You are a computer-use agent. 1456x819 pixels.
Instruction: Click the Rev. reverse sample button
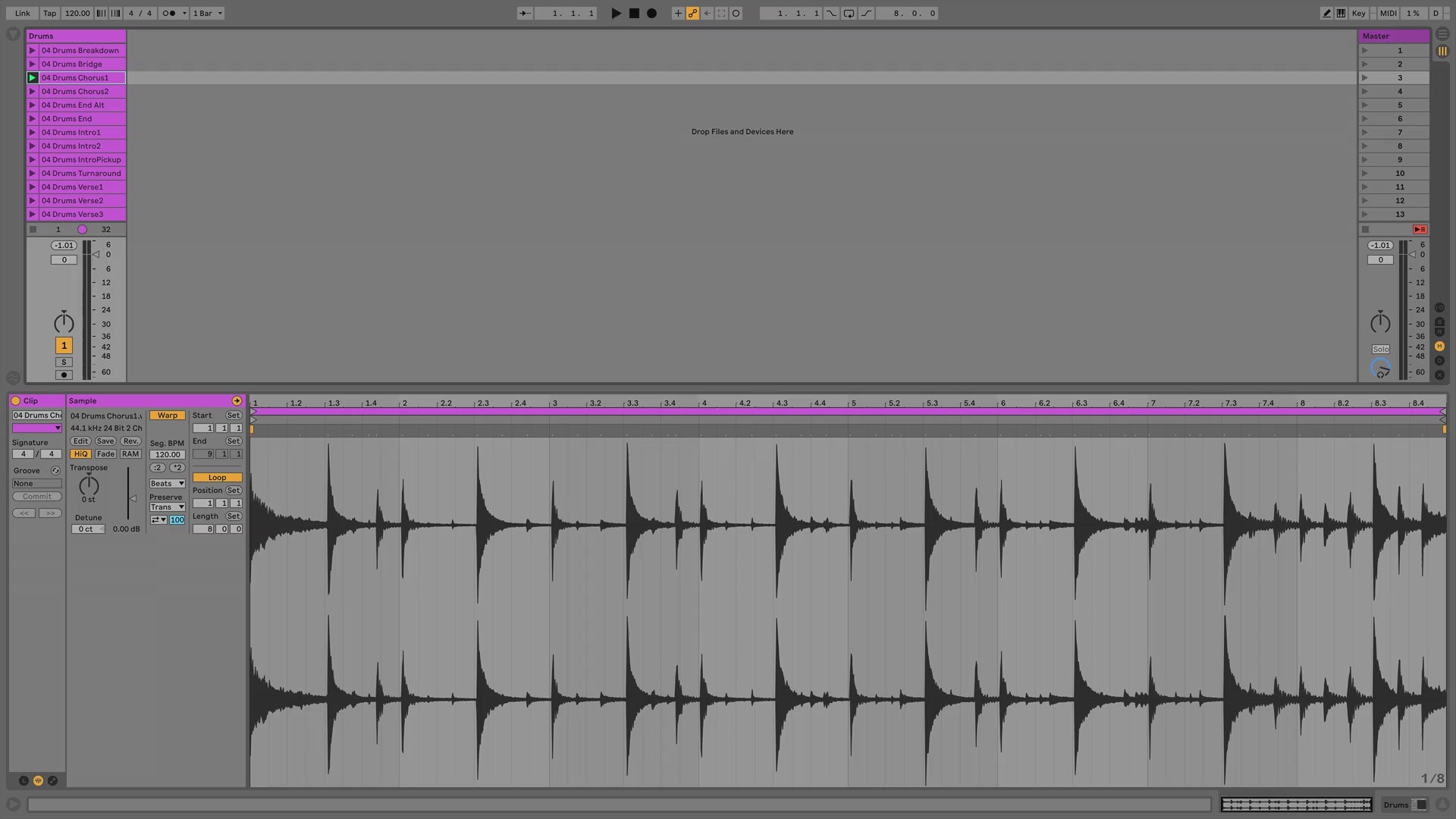point(130,441)
